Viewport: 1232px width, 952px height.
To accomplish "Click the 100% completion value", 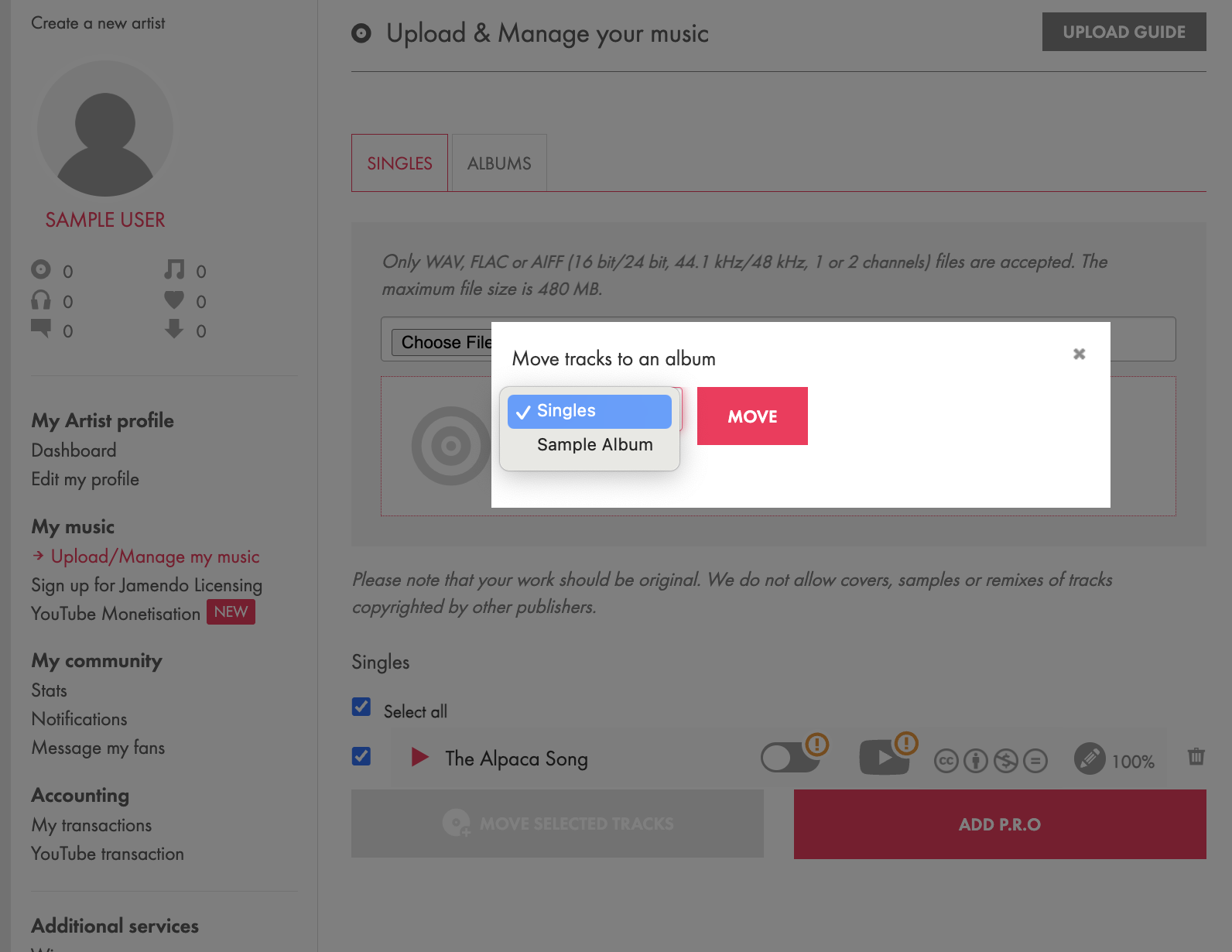I will pos(1133,762).
